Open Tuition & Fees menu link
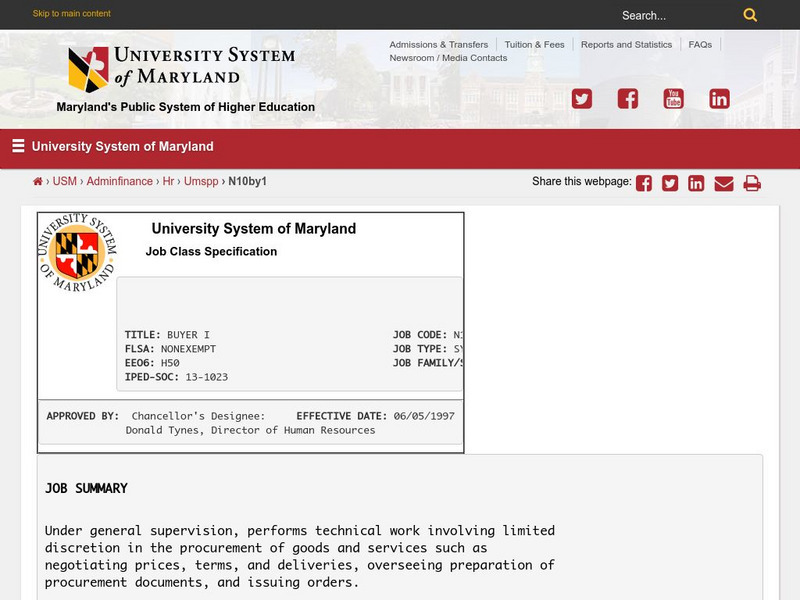 click(x=534, y=45)
